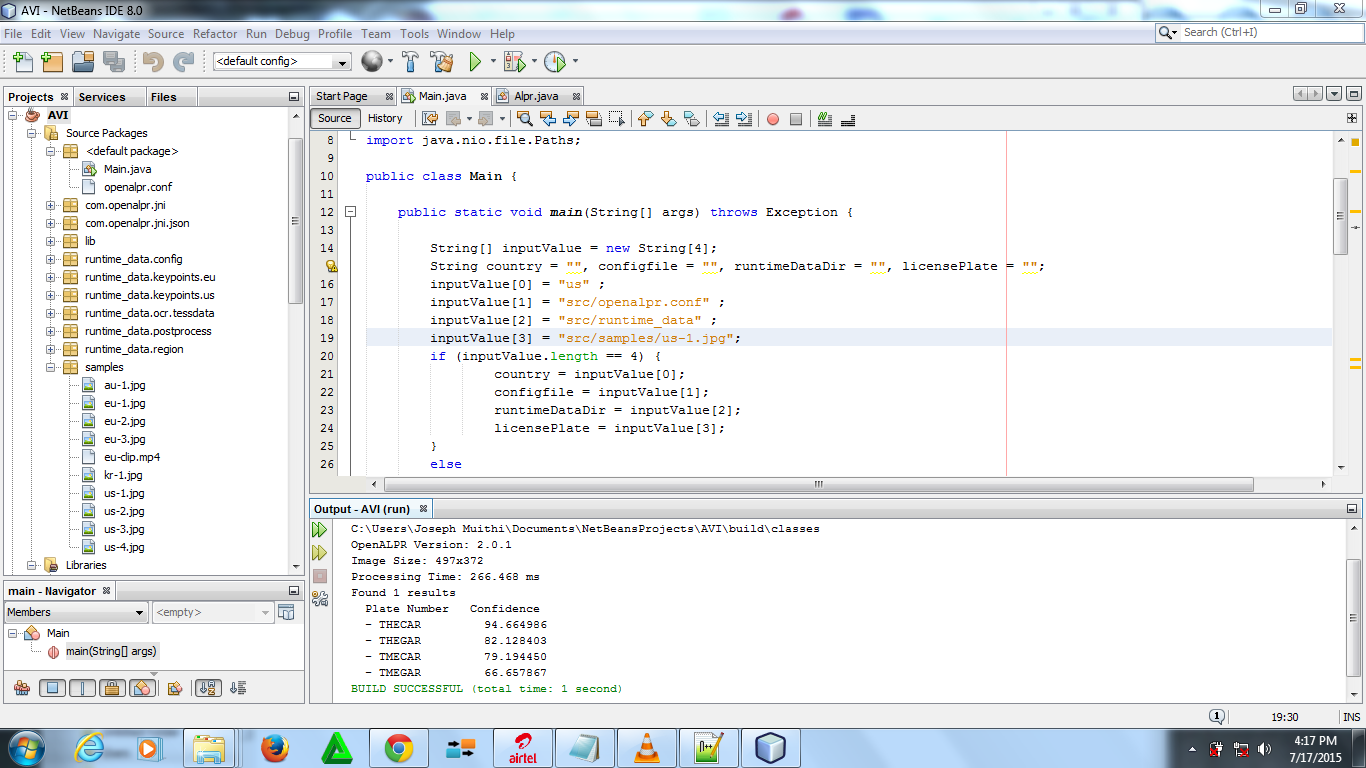Click the editor Last Edit icon
1366x768 pixels.
coord(430,119)
